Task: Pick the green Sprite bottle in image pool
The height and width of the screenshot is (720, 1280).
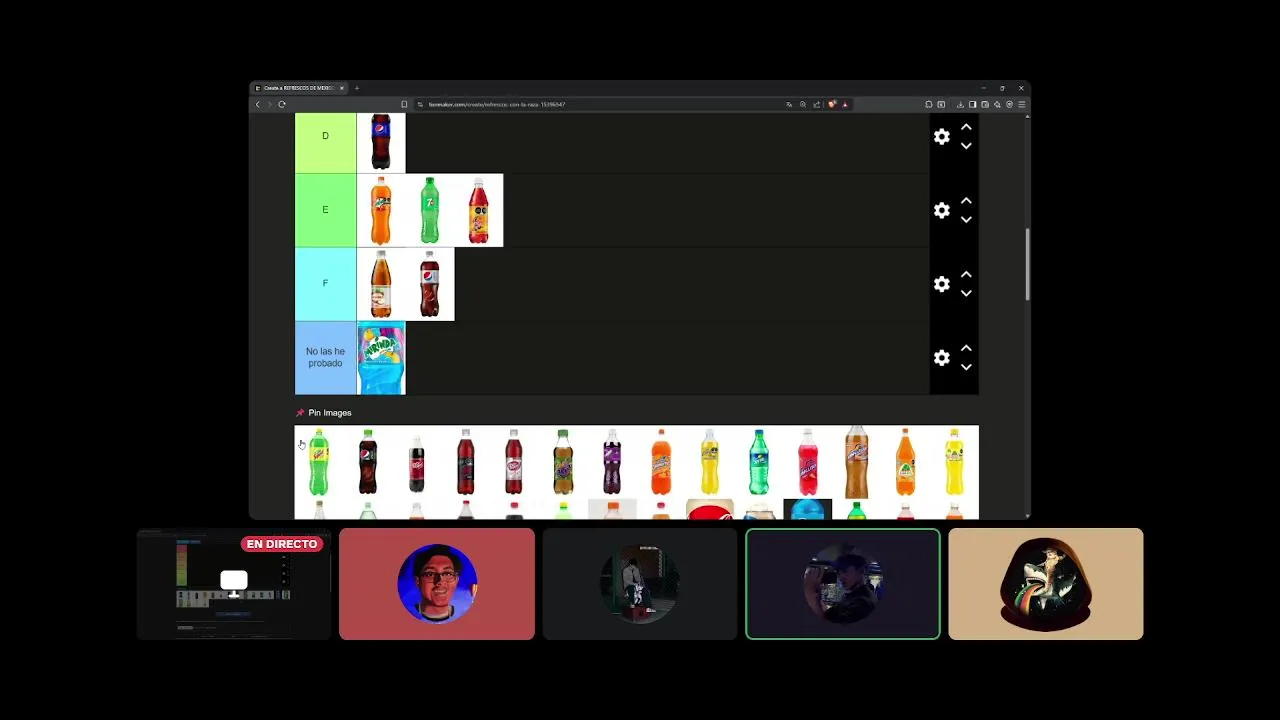Action: [x=759, y=462]
